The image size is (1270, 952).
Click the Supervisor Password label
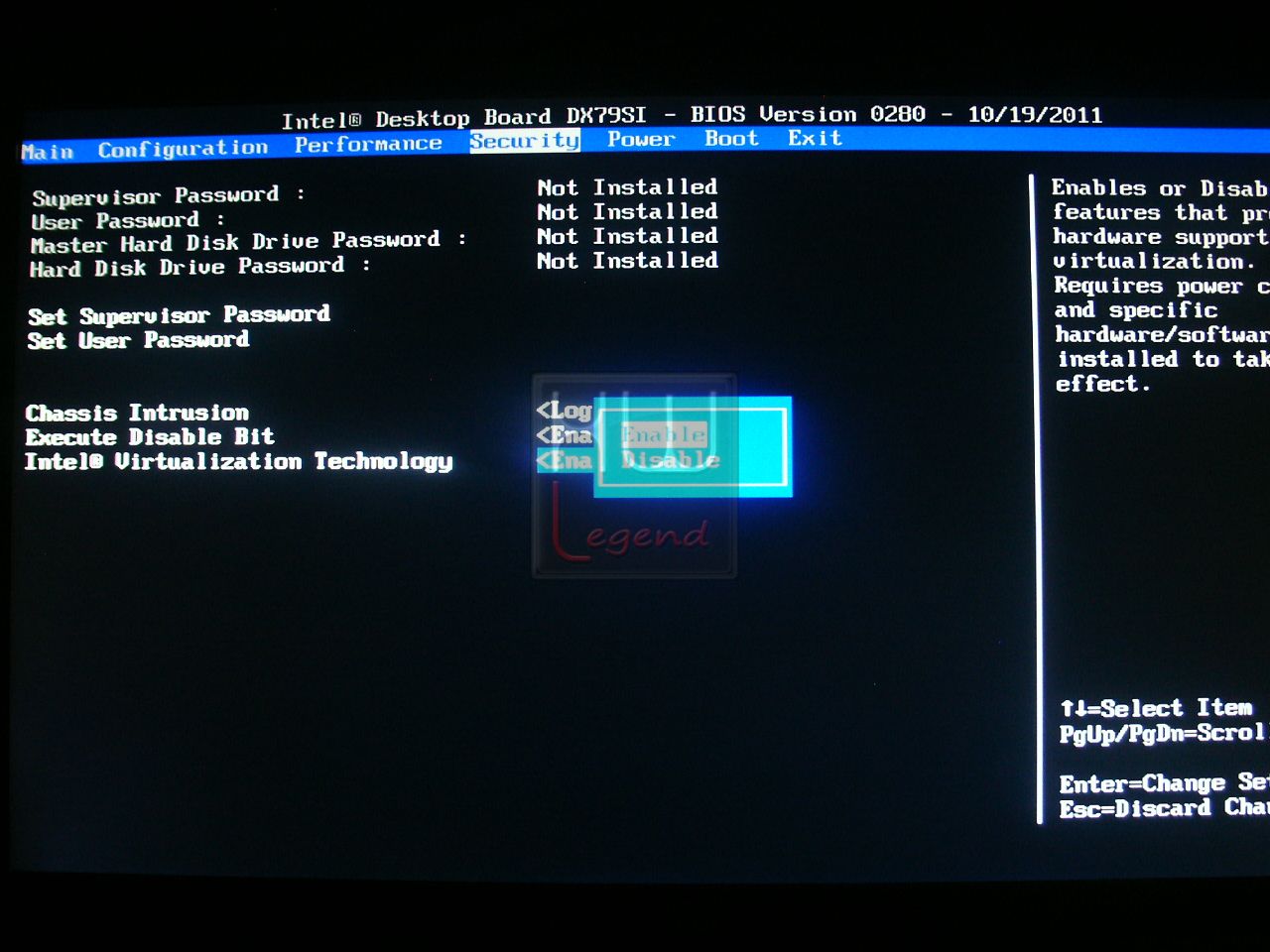pos(168,195)
